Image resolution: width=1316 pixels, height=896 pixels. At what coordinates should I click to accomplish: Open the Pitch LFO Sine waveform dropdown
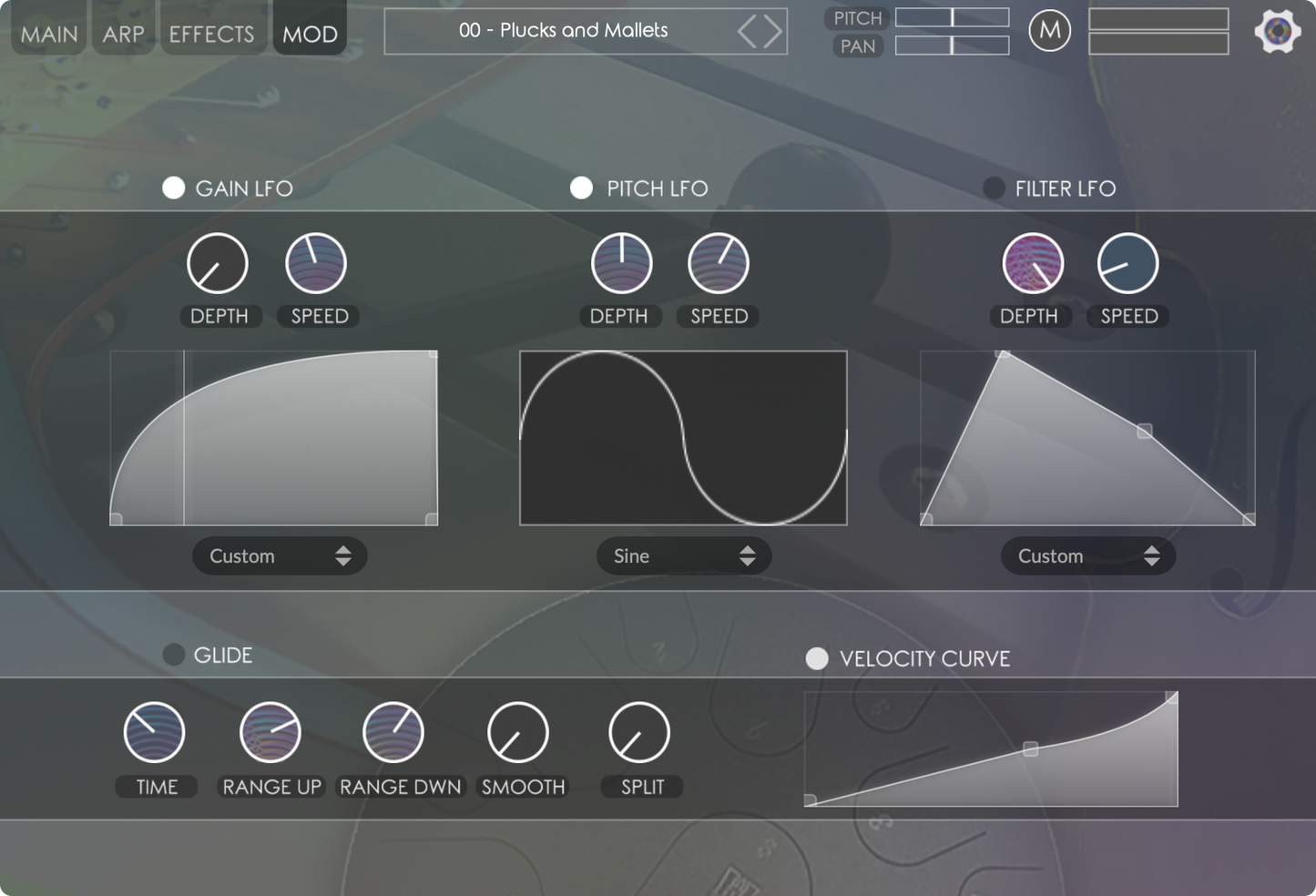(684, 556)
